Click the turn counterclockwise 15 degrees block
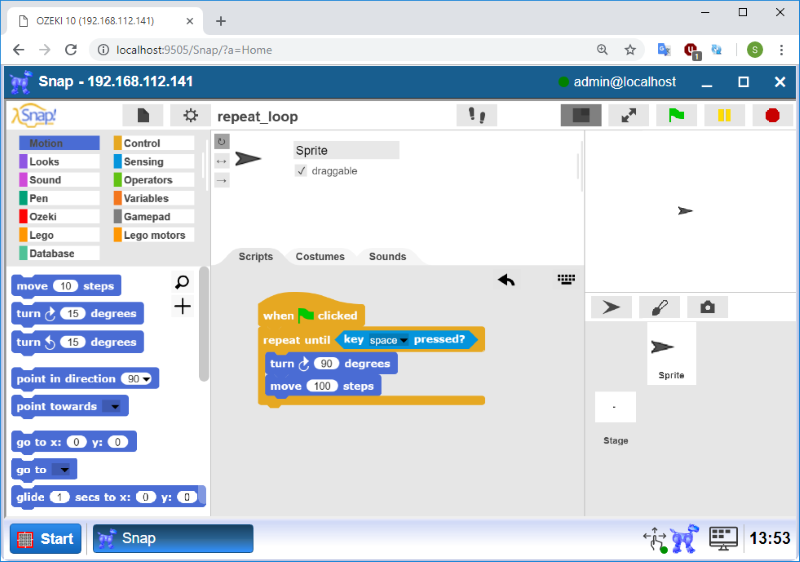The height and width of the screenshot is (562, 800). [x=77, y=342]
